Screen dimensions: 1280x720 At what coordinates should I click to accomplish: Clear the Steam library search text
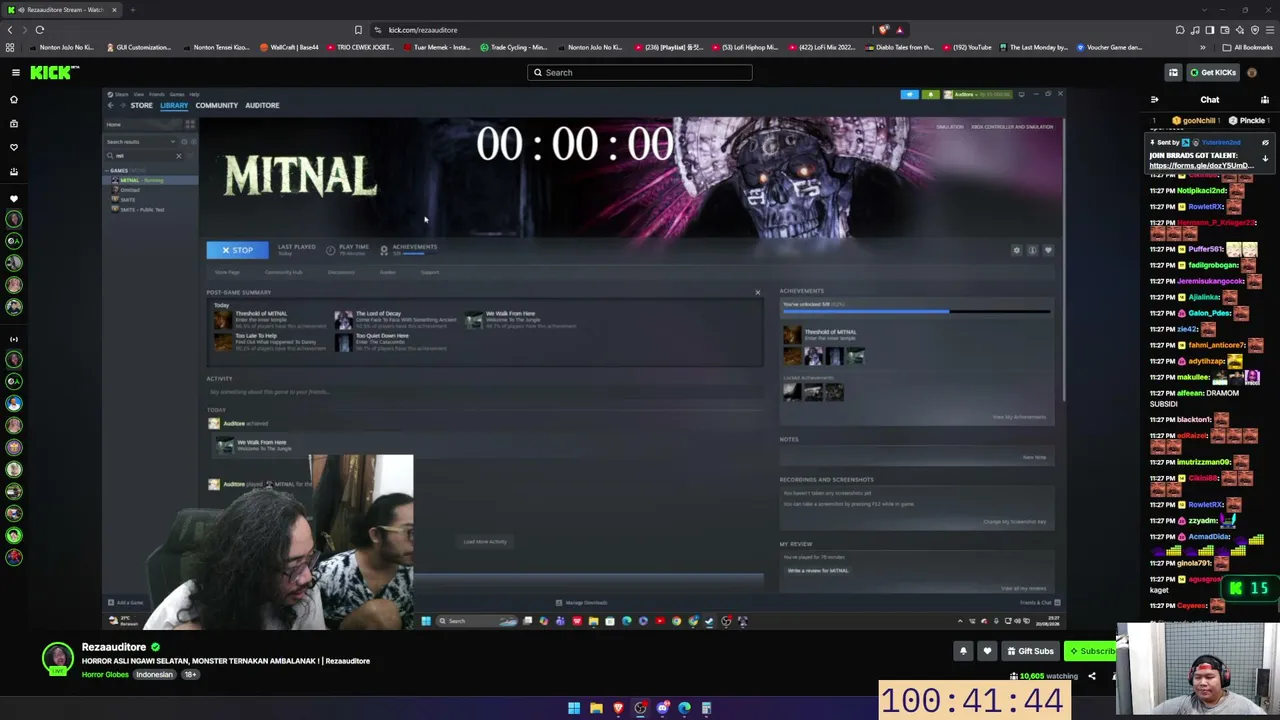pos(179,155)
